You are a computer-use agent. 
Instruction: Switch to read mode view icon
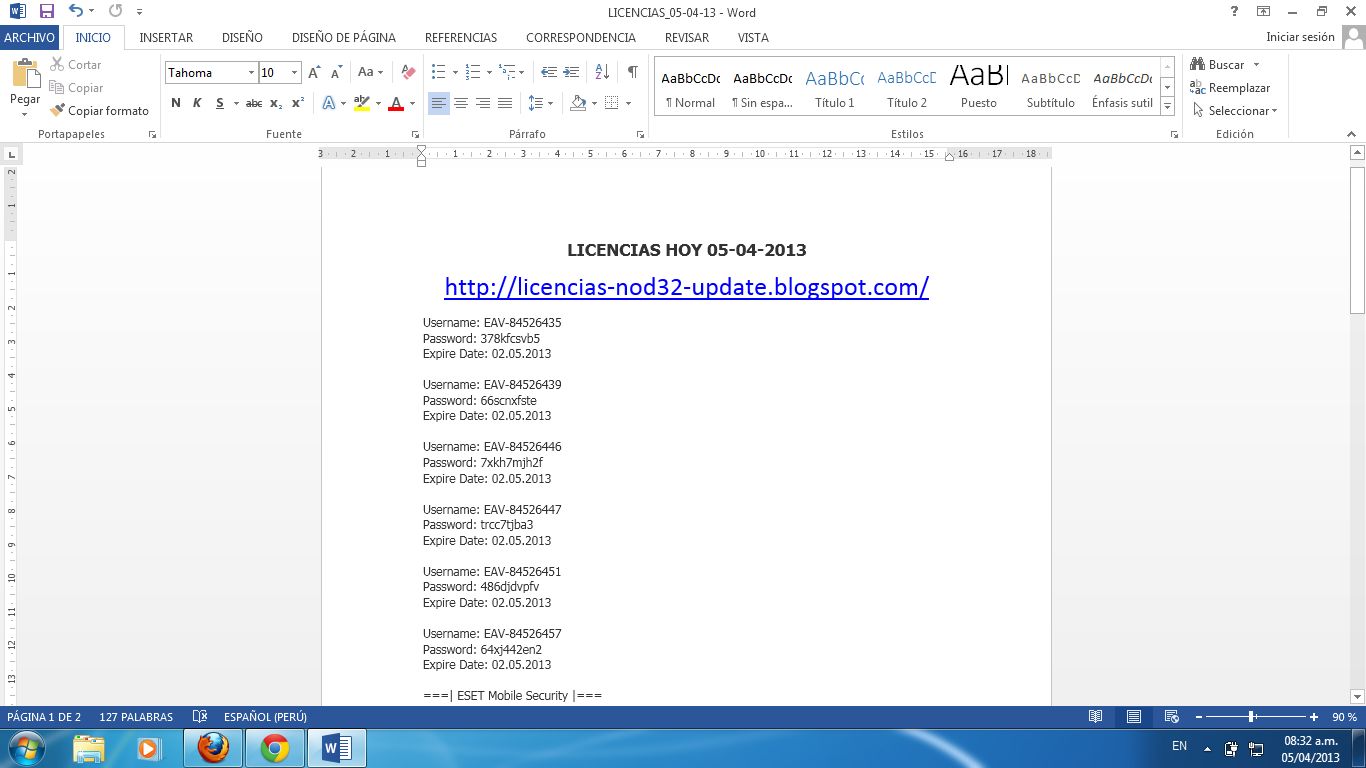pyautogui.click(x=1096, y=717)
